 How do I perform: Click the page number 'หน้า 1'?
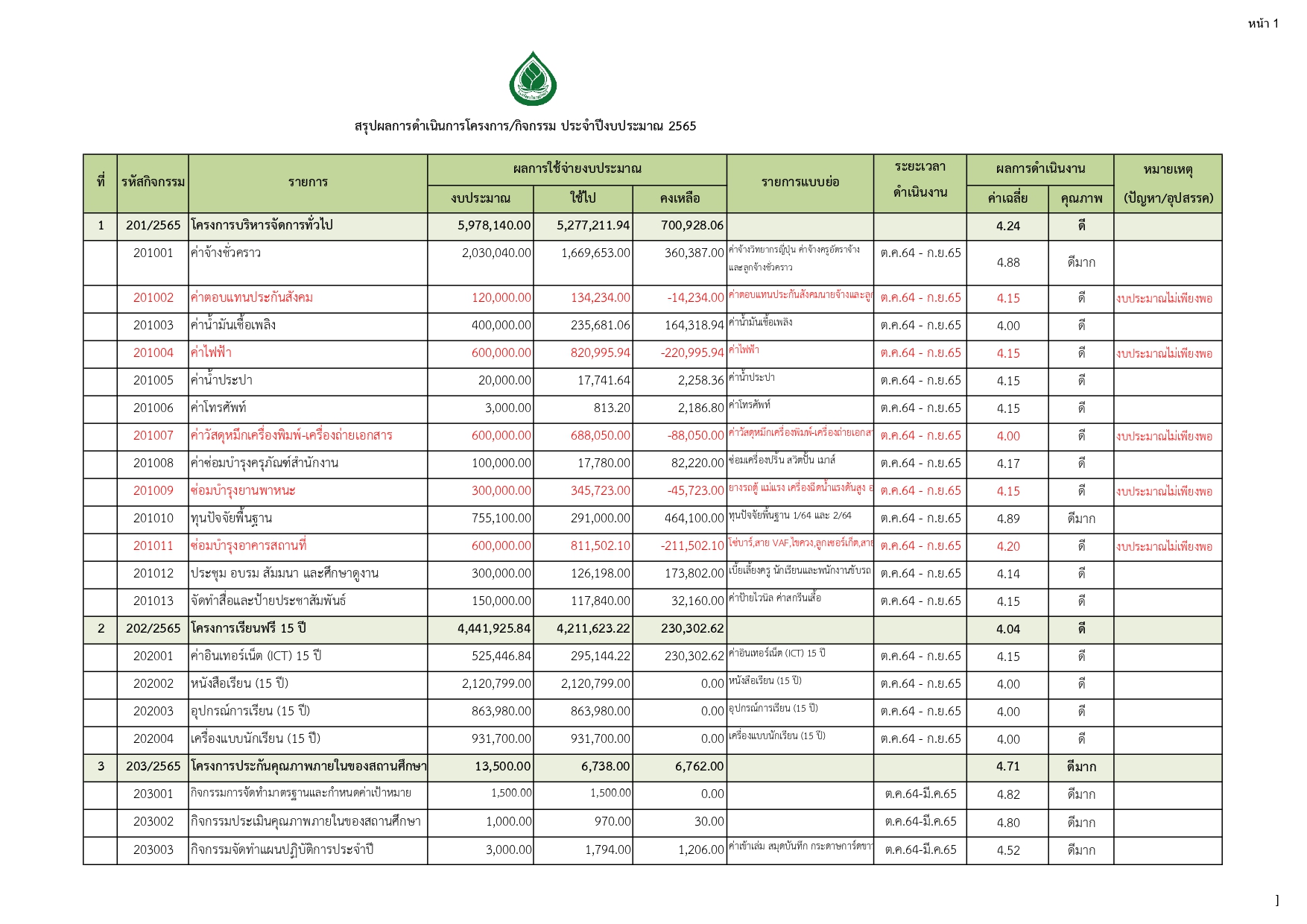tap(1263, 23)
